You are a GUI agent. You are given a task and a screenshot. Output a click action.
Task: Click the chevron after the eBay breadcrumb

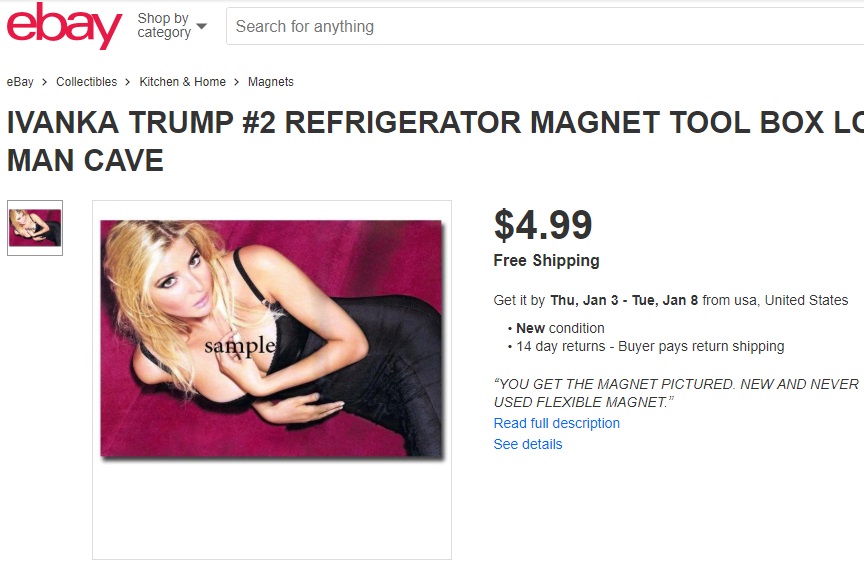45,82
